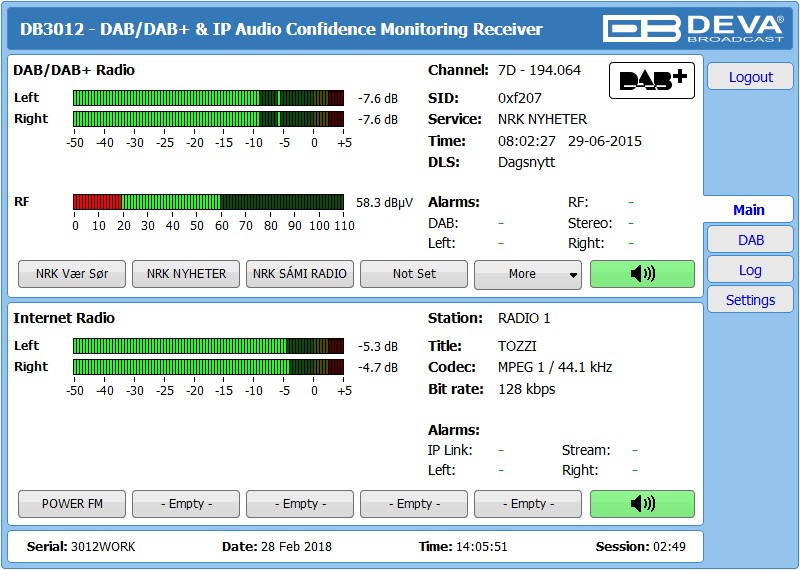Select the NRK Vær Sør preset

click(x=72, y=274)
